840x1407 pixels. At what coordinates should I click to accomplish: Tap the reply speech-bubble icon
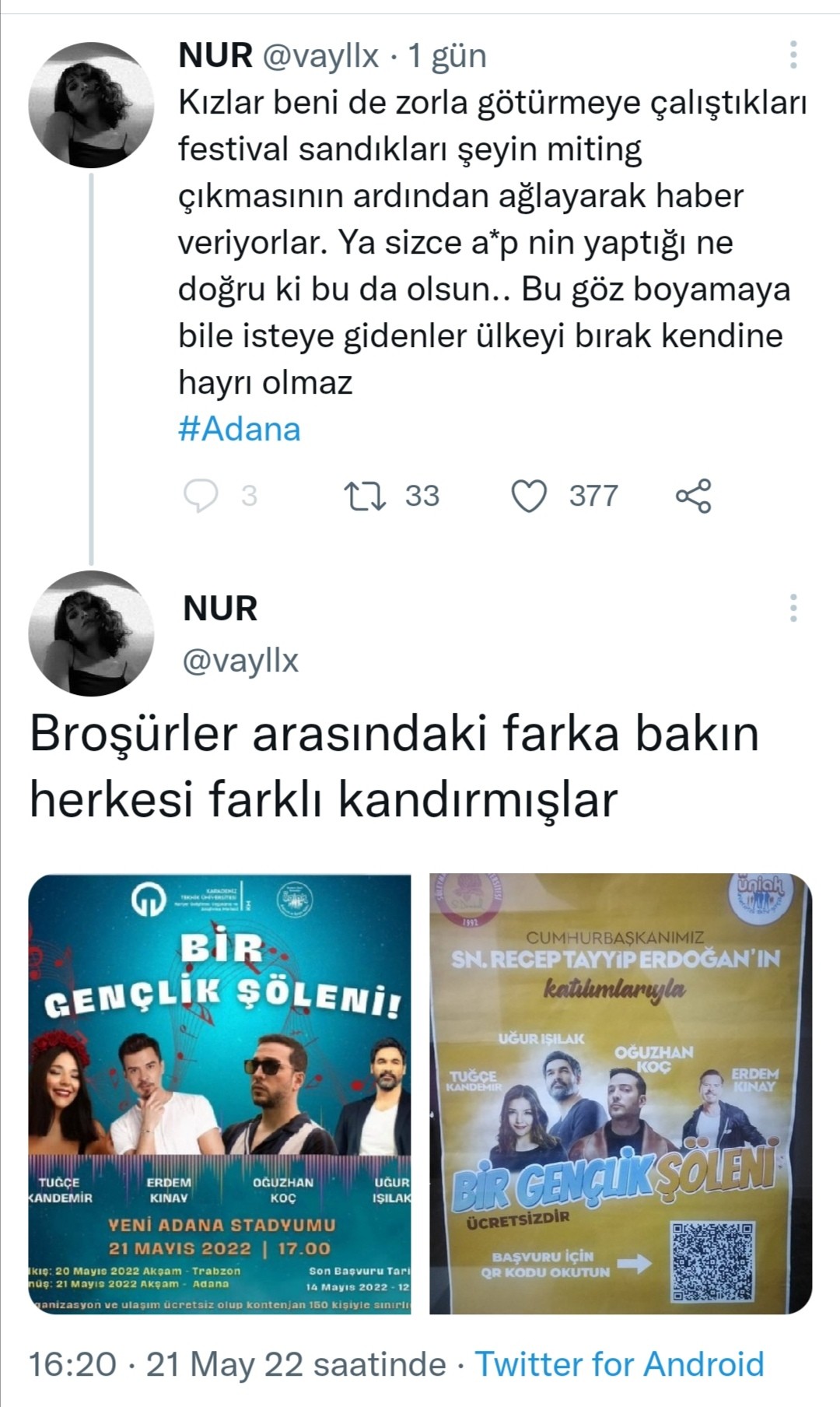(x=201, y=496)
